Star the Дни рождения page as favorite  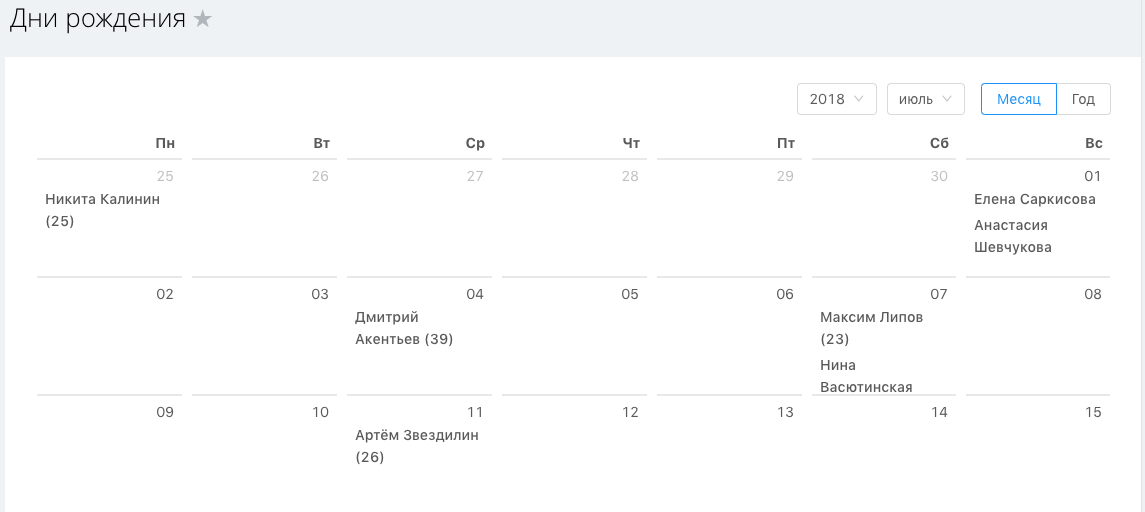pyautogui.click(x=203, y=19)
